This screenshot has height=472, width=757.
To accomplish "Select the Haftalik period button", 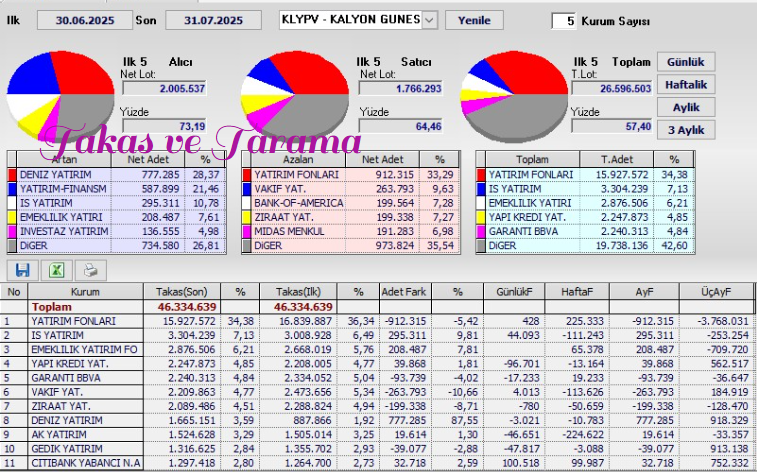I will tap(686, 84).
